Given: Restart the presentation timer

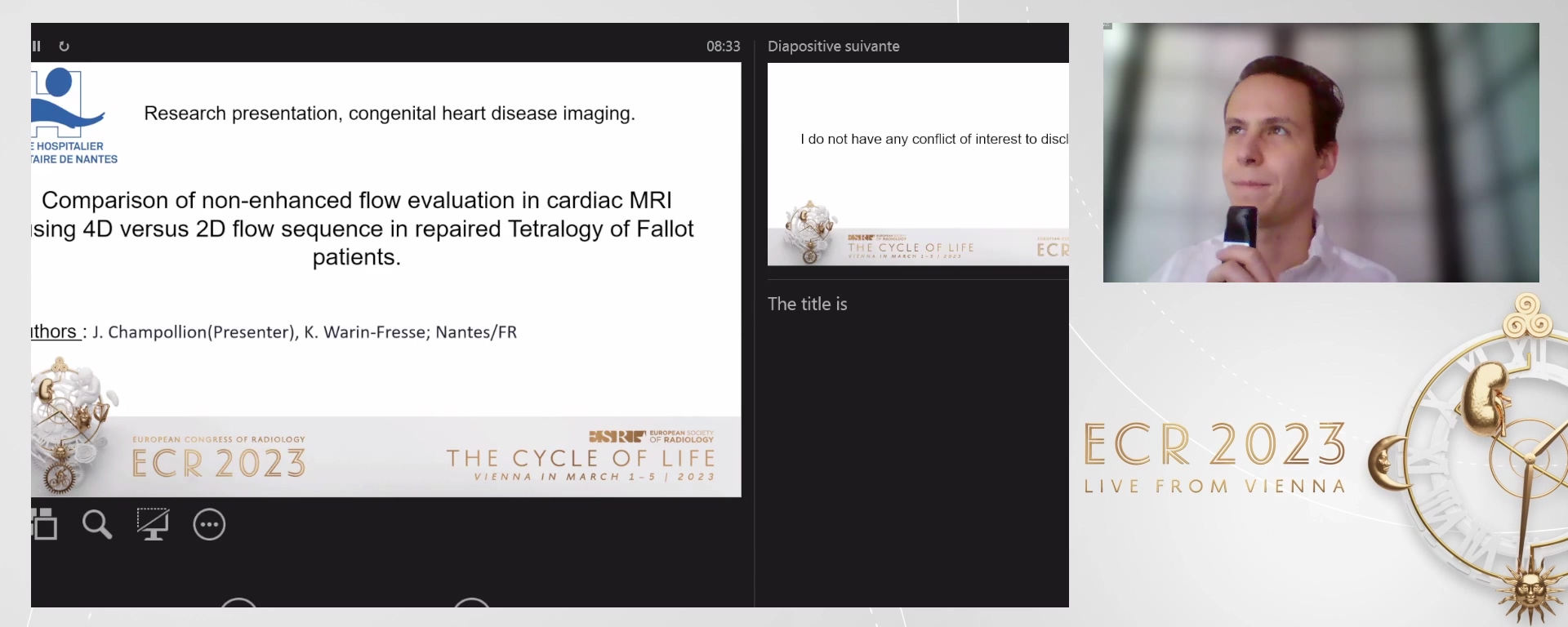Looking at the screenshot, I should pyautogui.click(x=65, y=47).
